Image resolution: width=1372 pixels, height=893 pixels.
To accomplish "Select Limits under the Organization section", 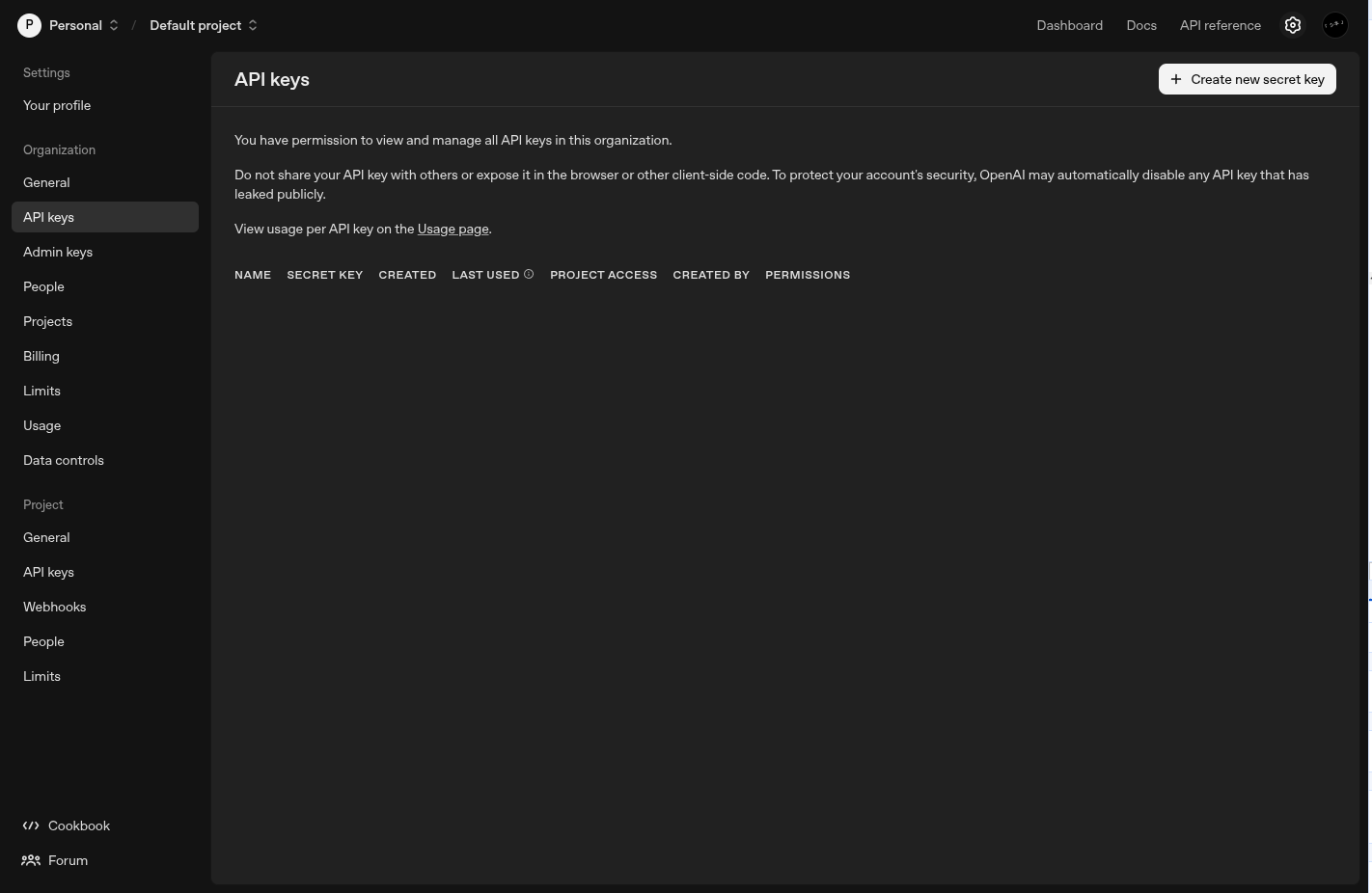I will point(105,391).
